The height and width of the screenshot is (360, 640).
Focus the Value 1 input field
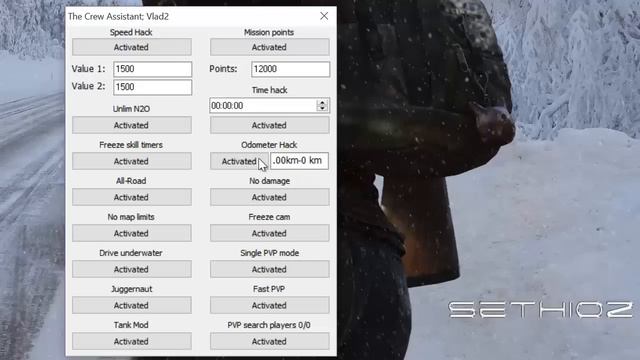coord(153,69)
